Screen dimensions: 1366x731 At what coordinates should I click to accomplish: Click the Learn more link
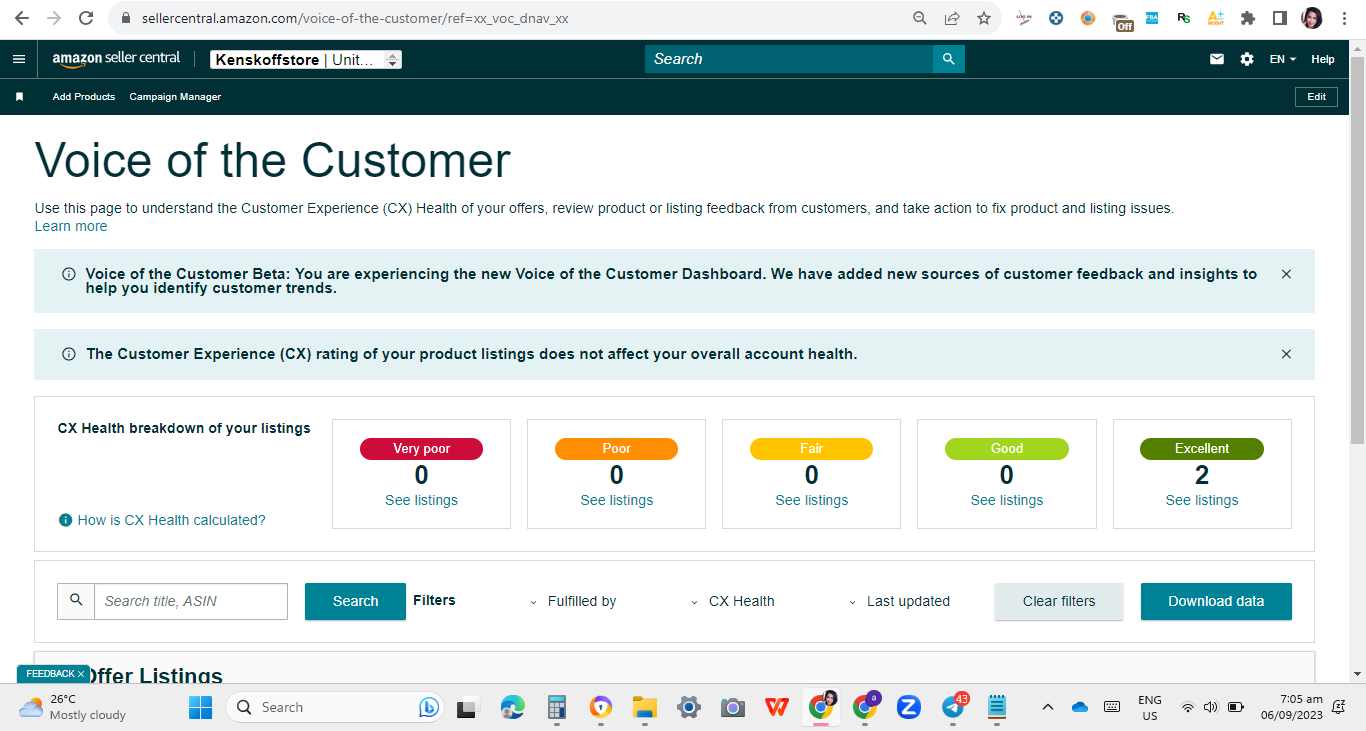pyautogui.click(x=71, y=226)
